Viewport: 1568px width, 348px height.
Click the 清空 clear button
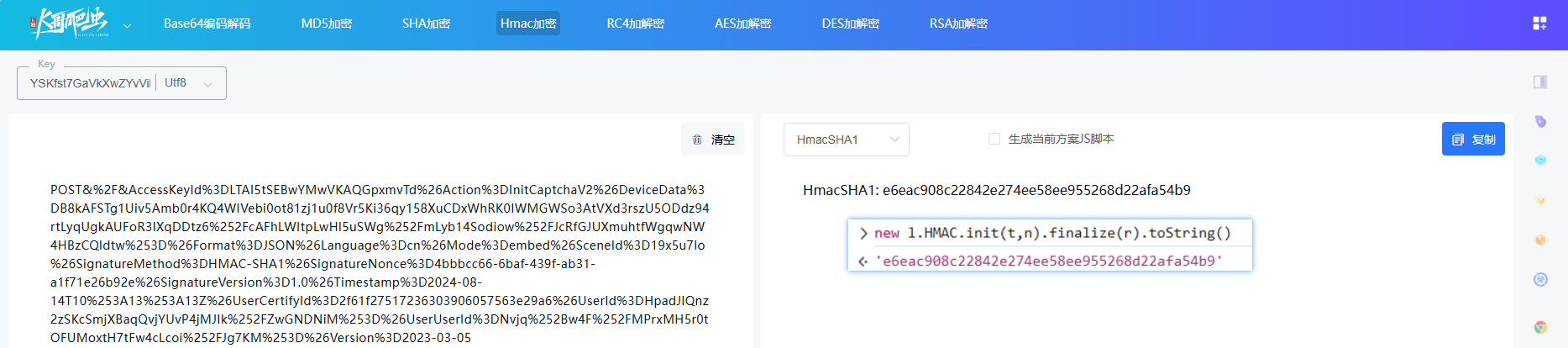point(712,140)
